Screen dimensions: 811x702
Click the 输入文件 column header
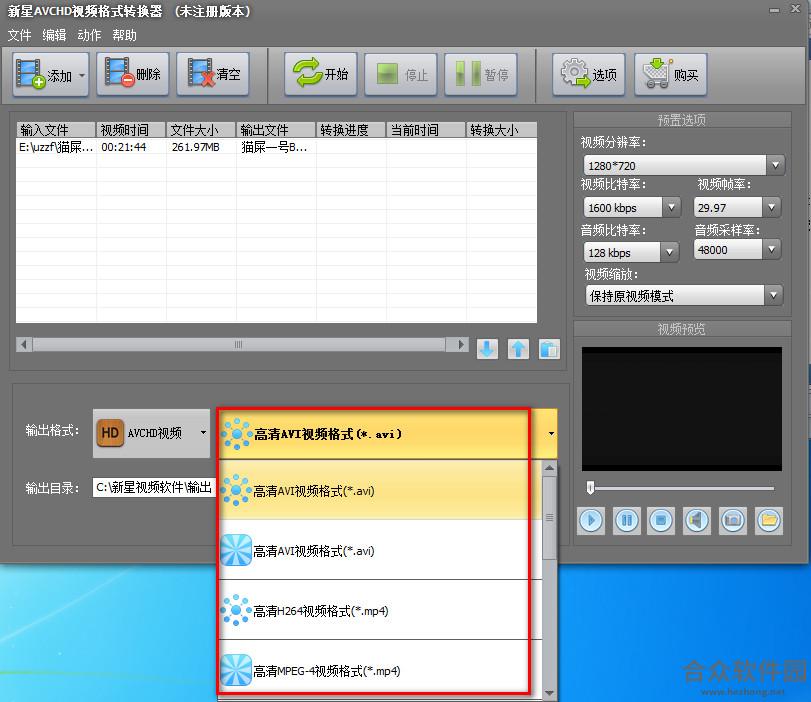click(x=56, y=130)
